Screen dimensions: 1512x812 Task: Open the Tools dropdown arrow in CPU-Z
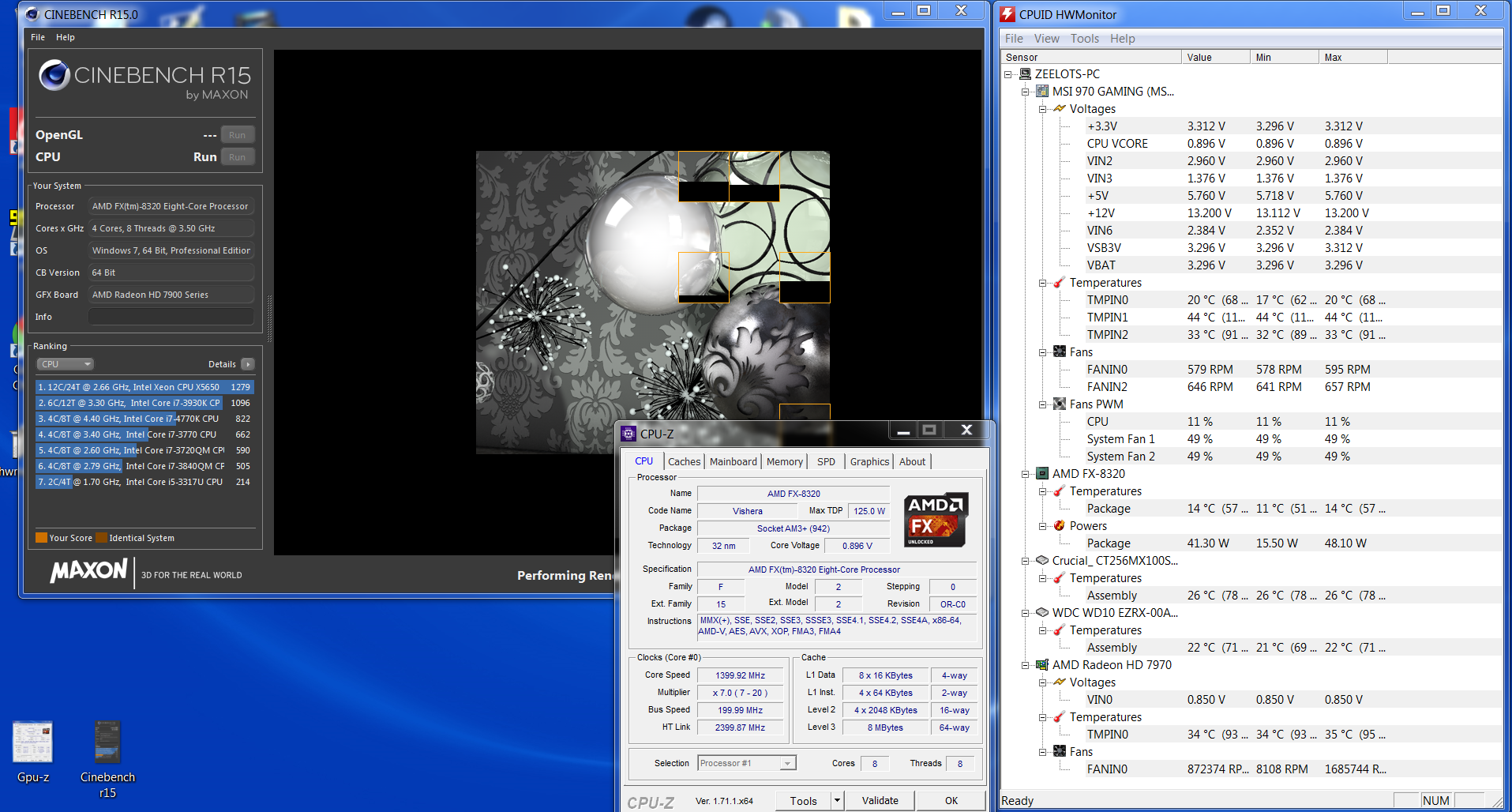(x=837, y=801)
